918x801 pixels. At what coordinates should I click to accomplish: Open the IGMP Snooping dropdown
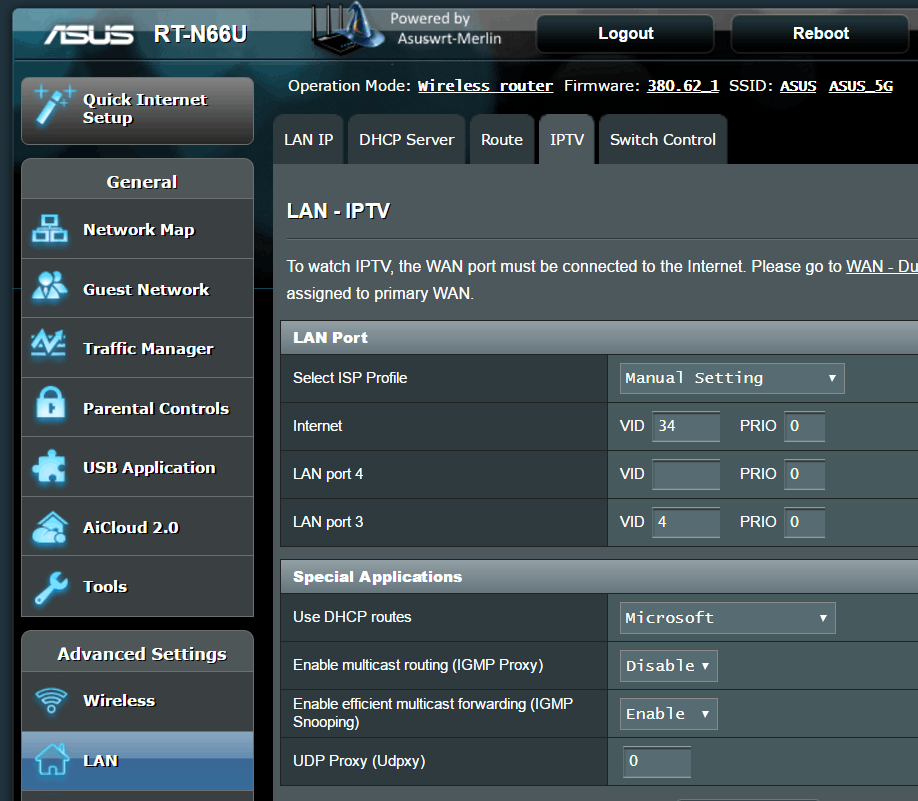click(669, 714)
